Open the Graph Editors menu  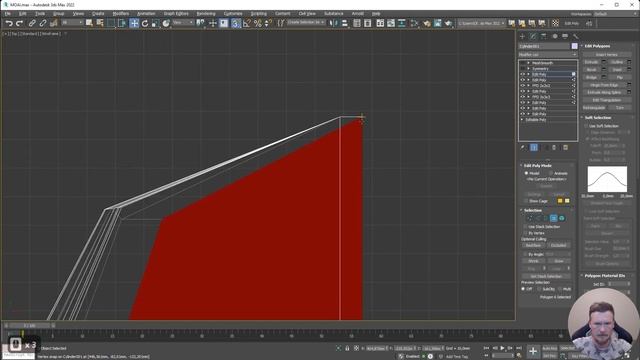176,13
